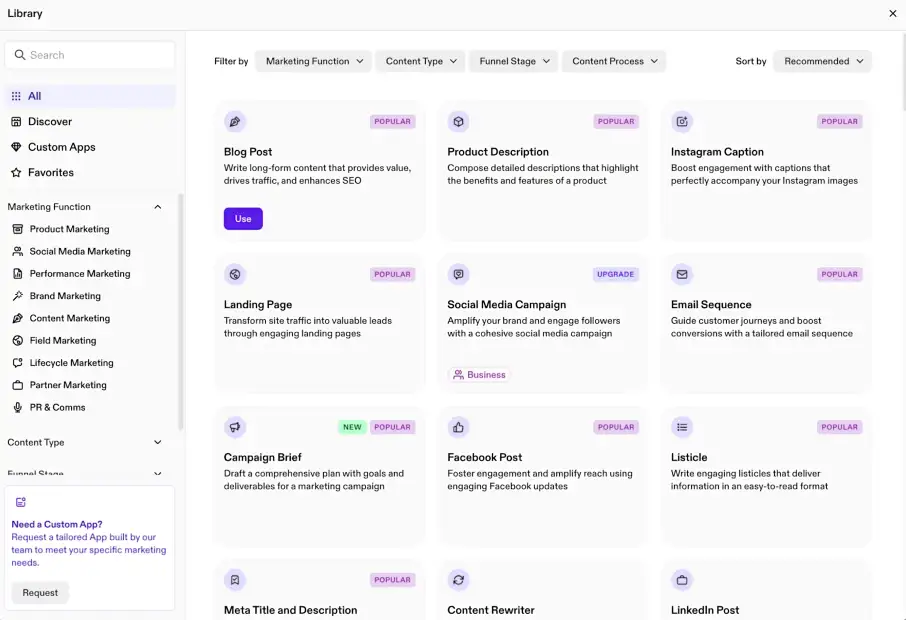The width and height of the screenshot is (906, 620).
Task: Click the Request button for custom app
Action: (40, 593)
